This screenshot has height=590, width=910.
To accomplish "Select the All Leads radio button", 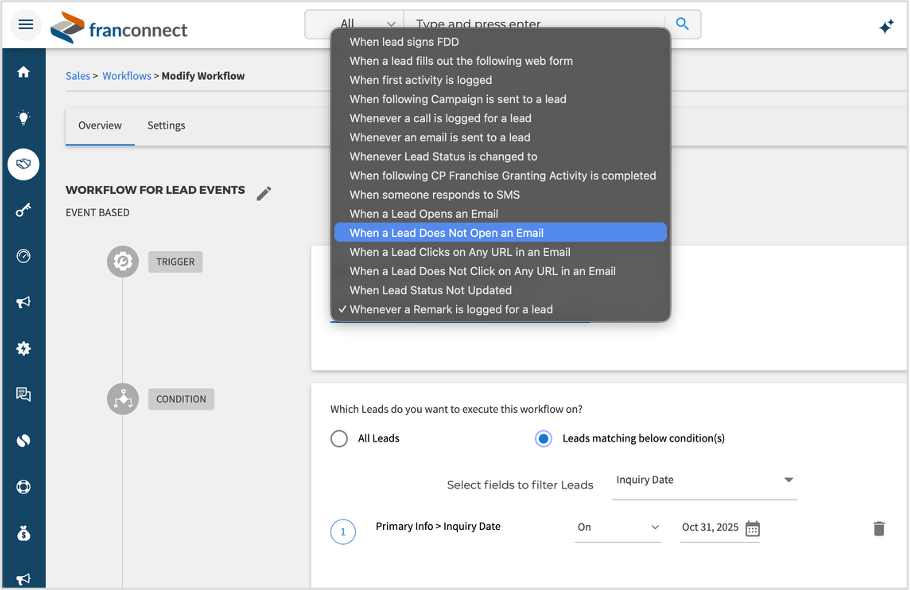I will point(339,438).
